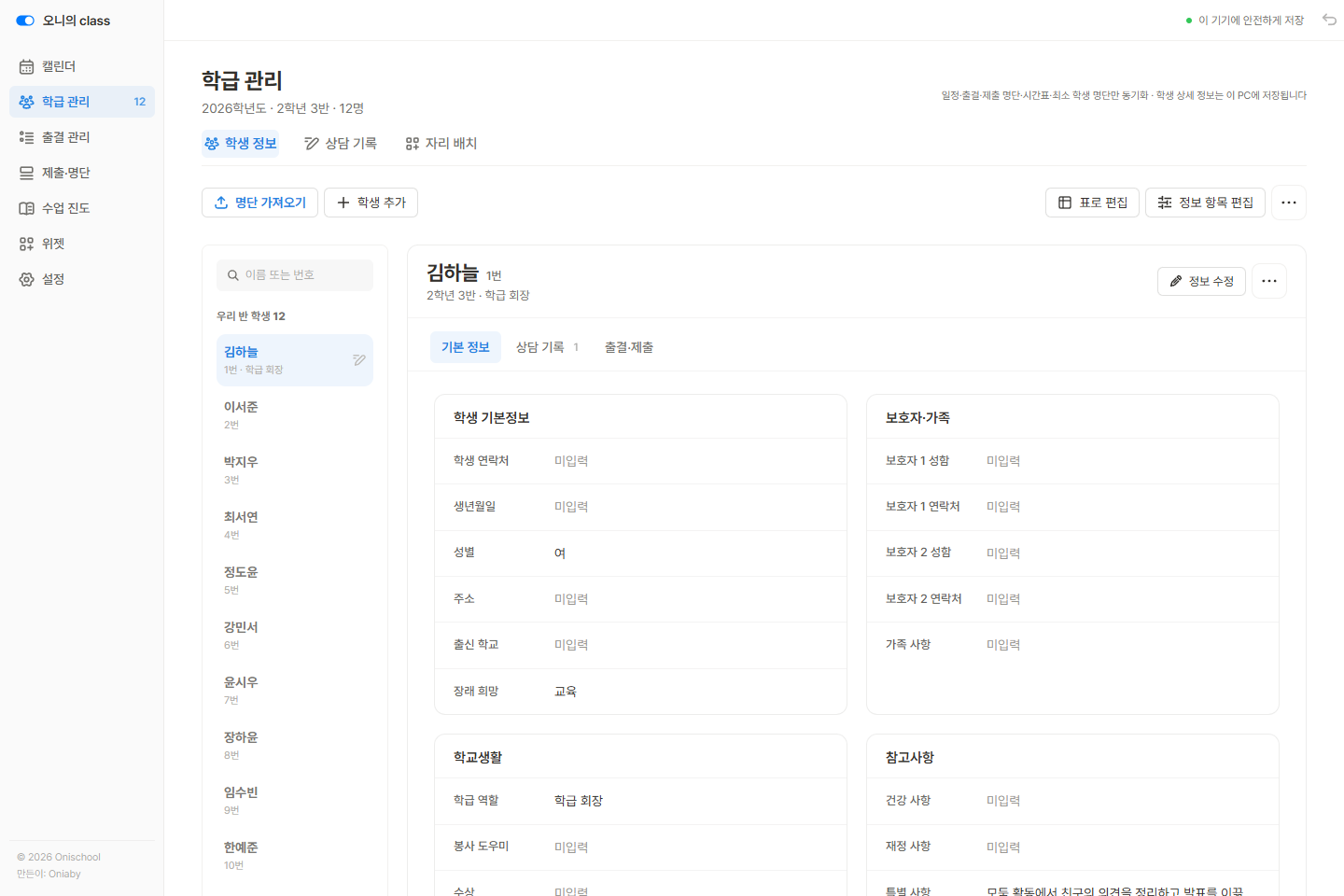Screen dimensions: 1344x896
Task: Select student 임수빈 in the list
Action: point(295,801)
